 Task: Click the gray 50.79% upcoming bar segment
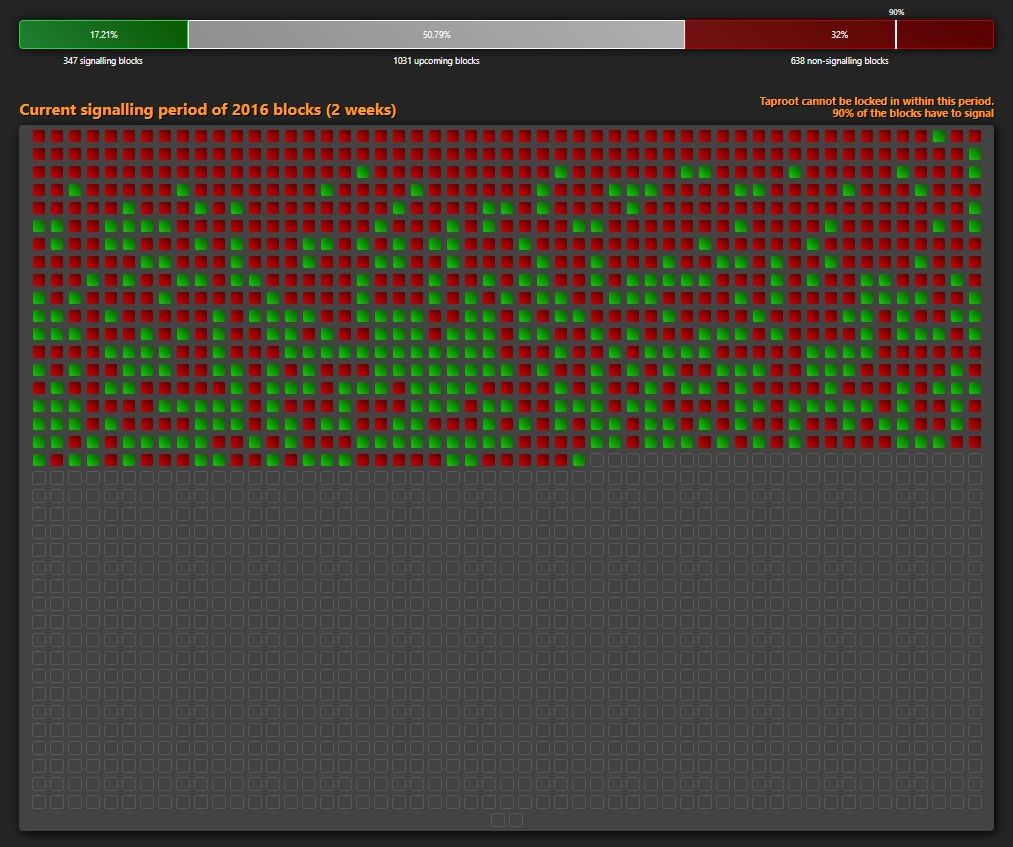tap(436, 34)
